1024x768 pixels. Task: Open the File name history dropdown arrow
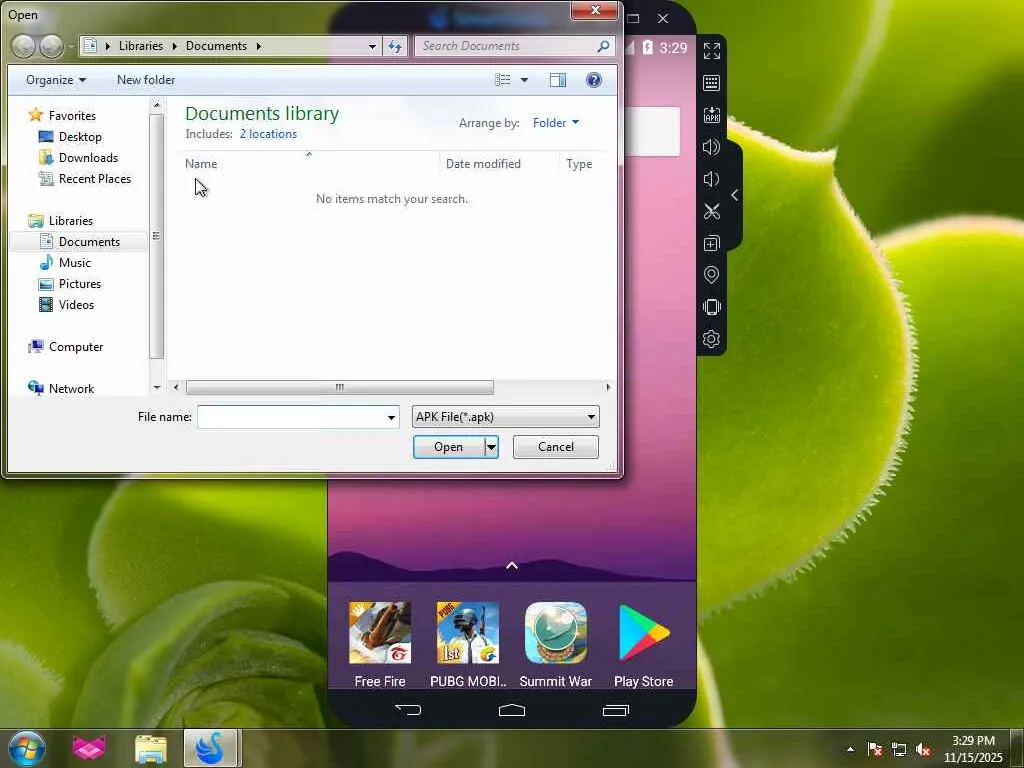pyautogui.click(x=391, y=417)
